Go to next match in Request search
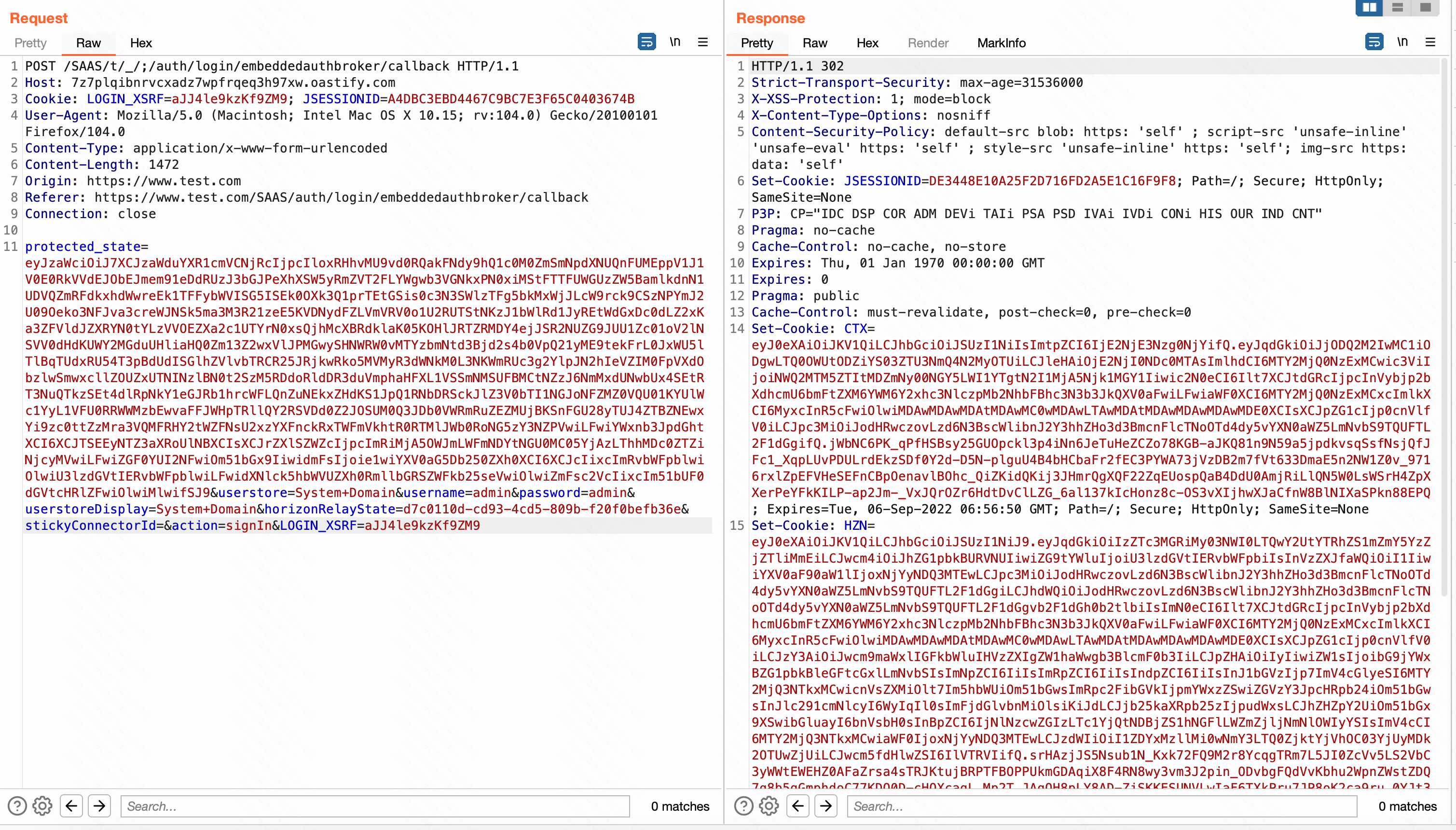 99,806
